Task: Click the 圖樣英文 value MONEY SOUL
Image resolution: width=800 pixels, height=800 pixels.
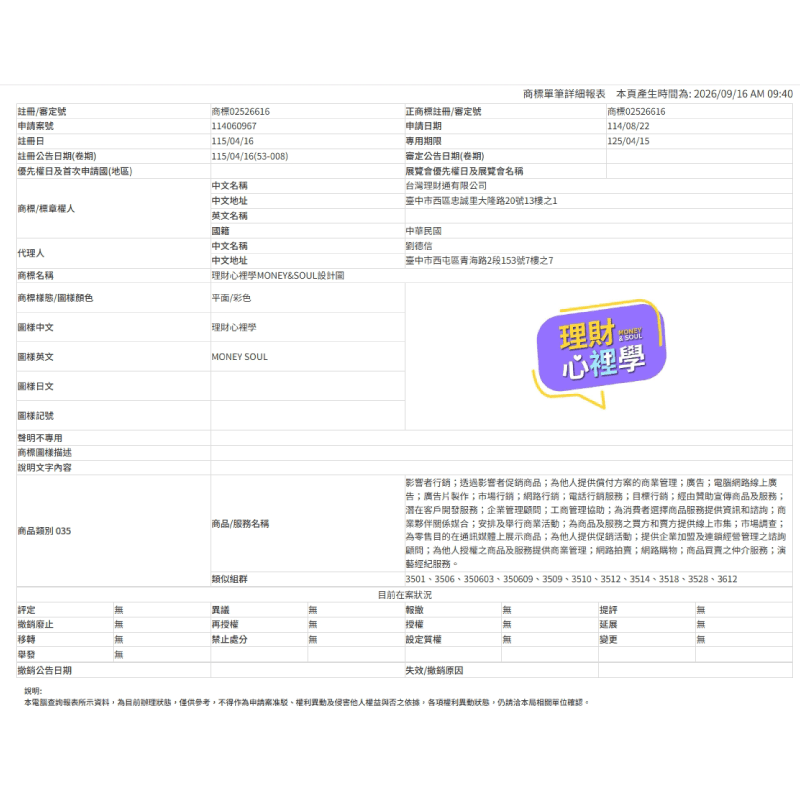Action: click(239, 357)
